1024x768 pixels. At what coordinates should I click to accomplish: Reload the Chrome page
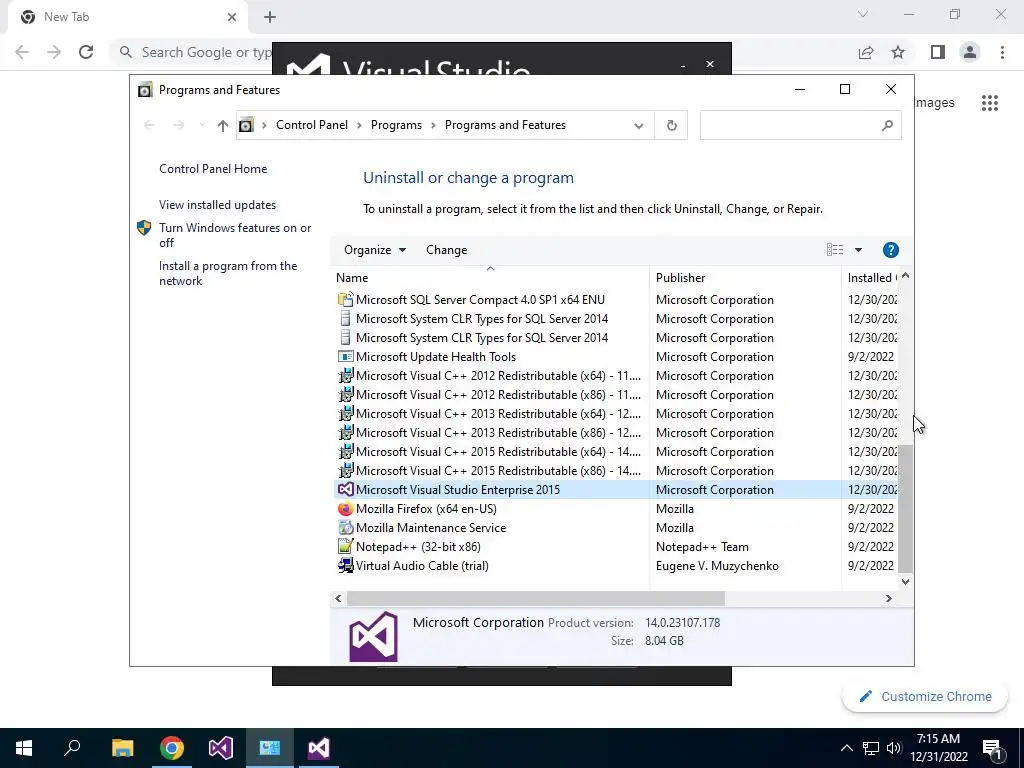pos(86,52)
